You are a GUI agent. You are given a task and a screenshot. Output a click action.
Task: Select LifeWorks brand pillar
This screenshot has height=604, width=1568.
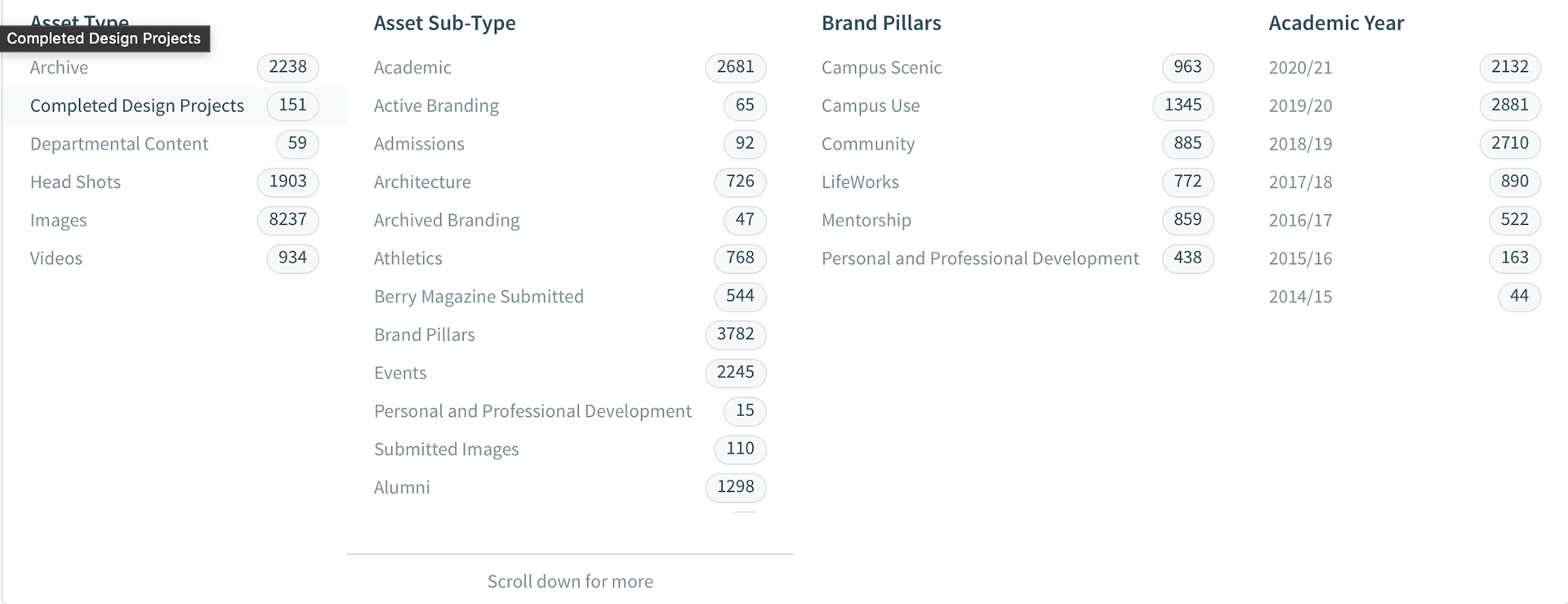[1018, 182]
